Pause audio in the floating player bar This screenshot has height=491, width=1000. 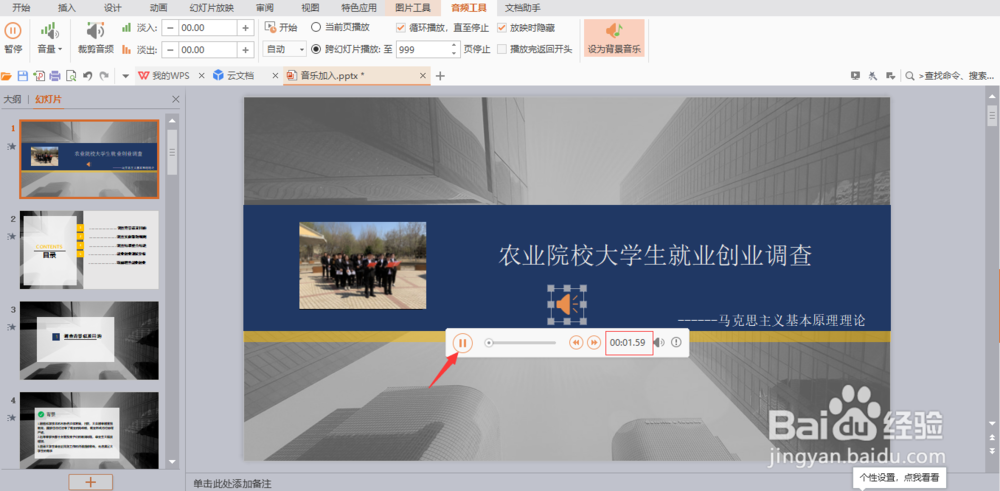pyautogui.click(x=463, y=343)
